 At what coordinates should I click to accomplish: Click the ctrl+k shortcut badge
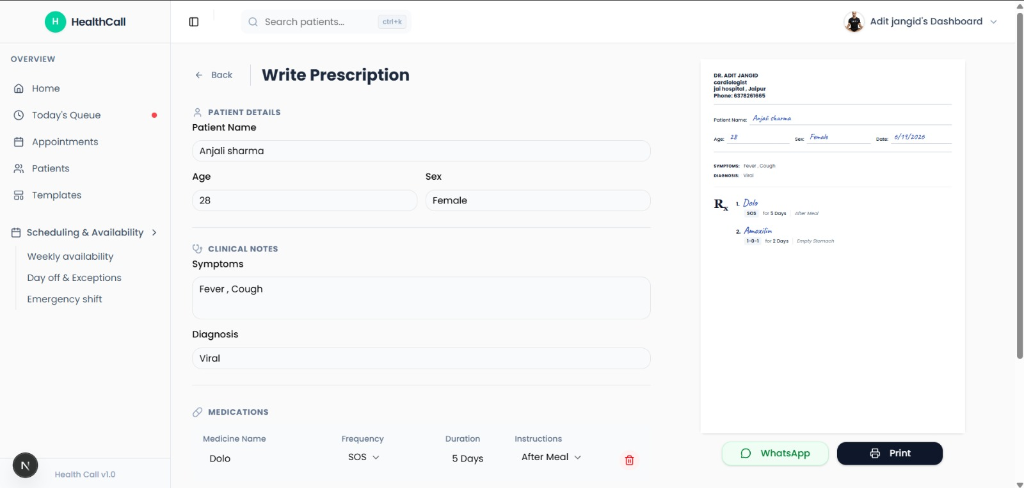pos(392,22)
